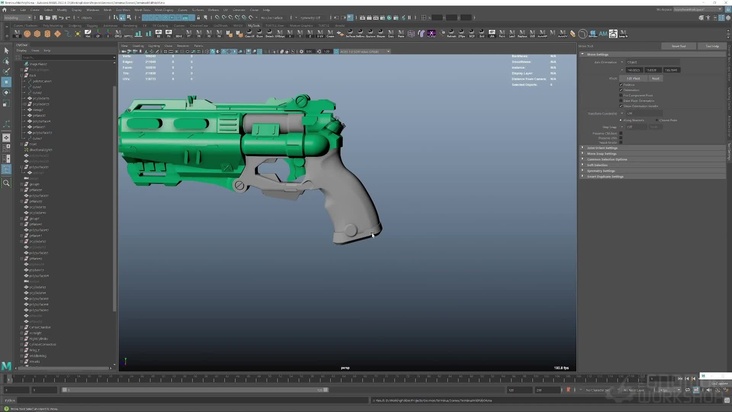Pick the Paint Selection brush tool

(6, 71)
